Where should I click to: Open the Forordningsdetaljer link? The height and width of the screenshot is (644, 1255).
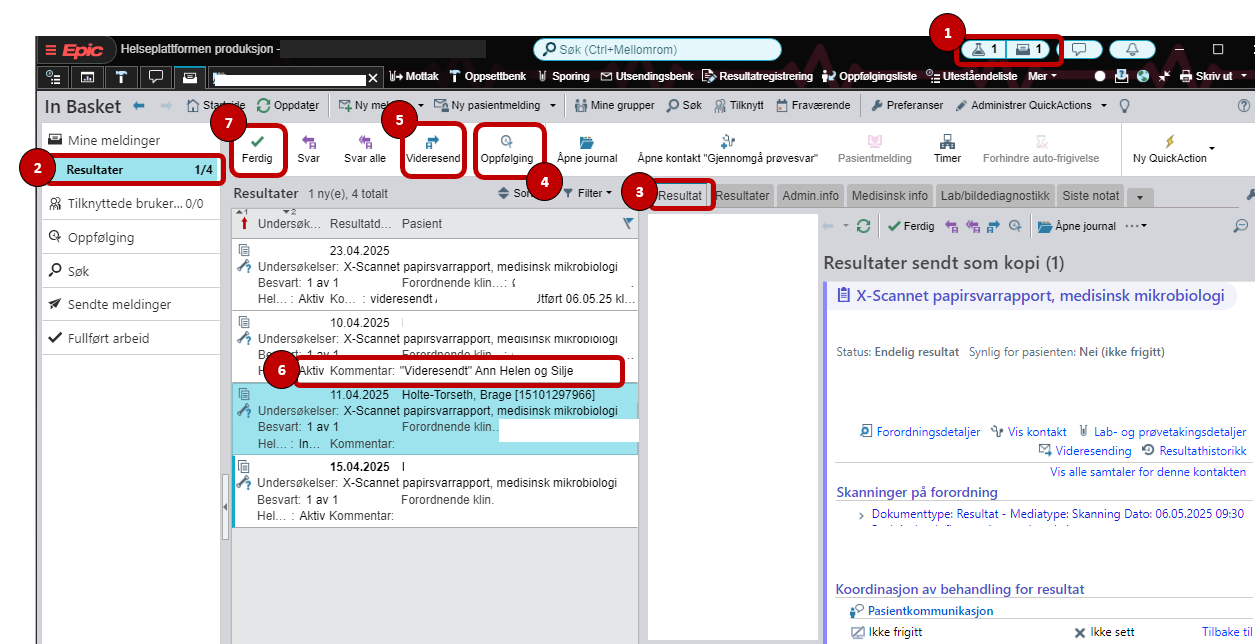click(920, 432)
